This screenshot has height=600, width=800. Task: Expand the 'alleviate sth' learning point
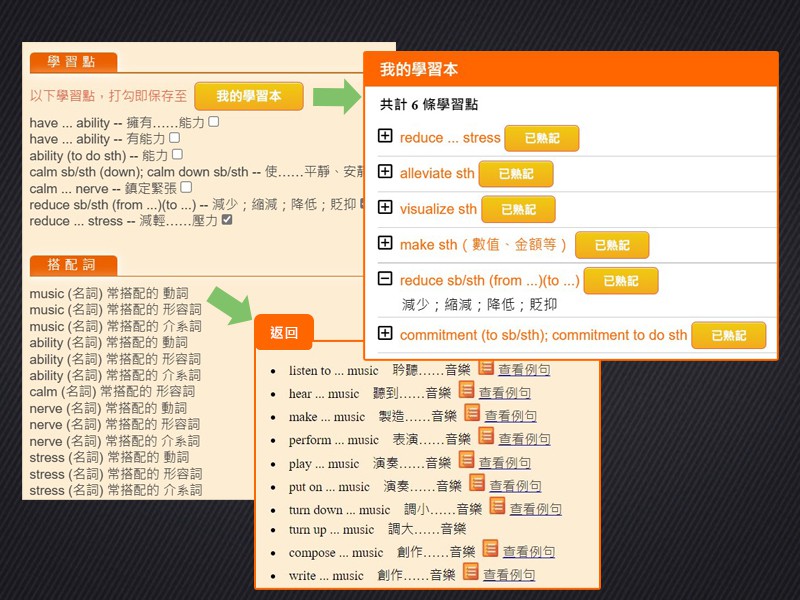tap(385, 172)
